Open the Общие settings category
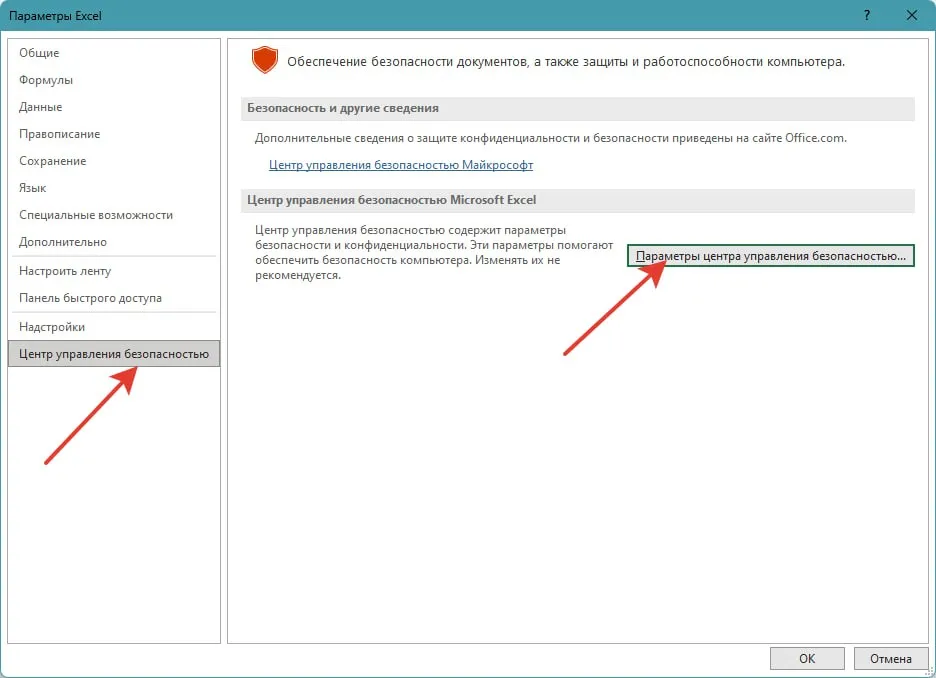936x678 pixels. pos(39,53)
